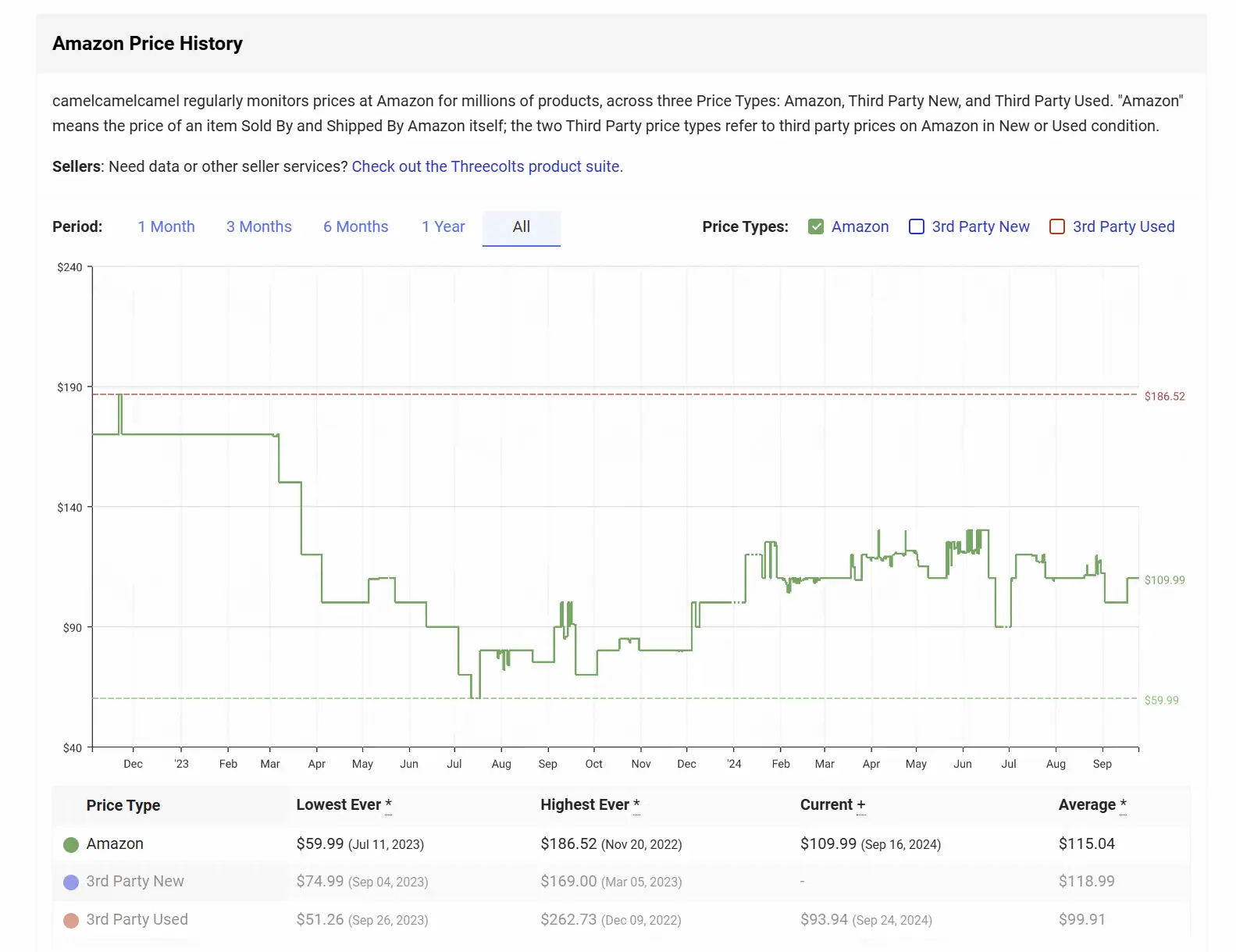This screenshot has height=952, width=1236.
Task: Click the Lowest Ever asterisk footnote
Action: point(388,804)
